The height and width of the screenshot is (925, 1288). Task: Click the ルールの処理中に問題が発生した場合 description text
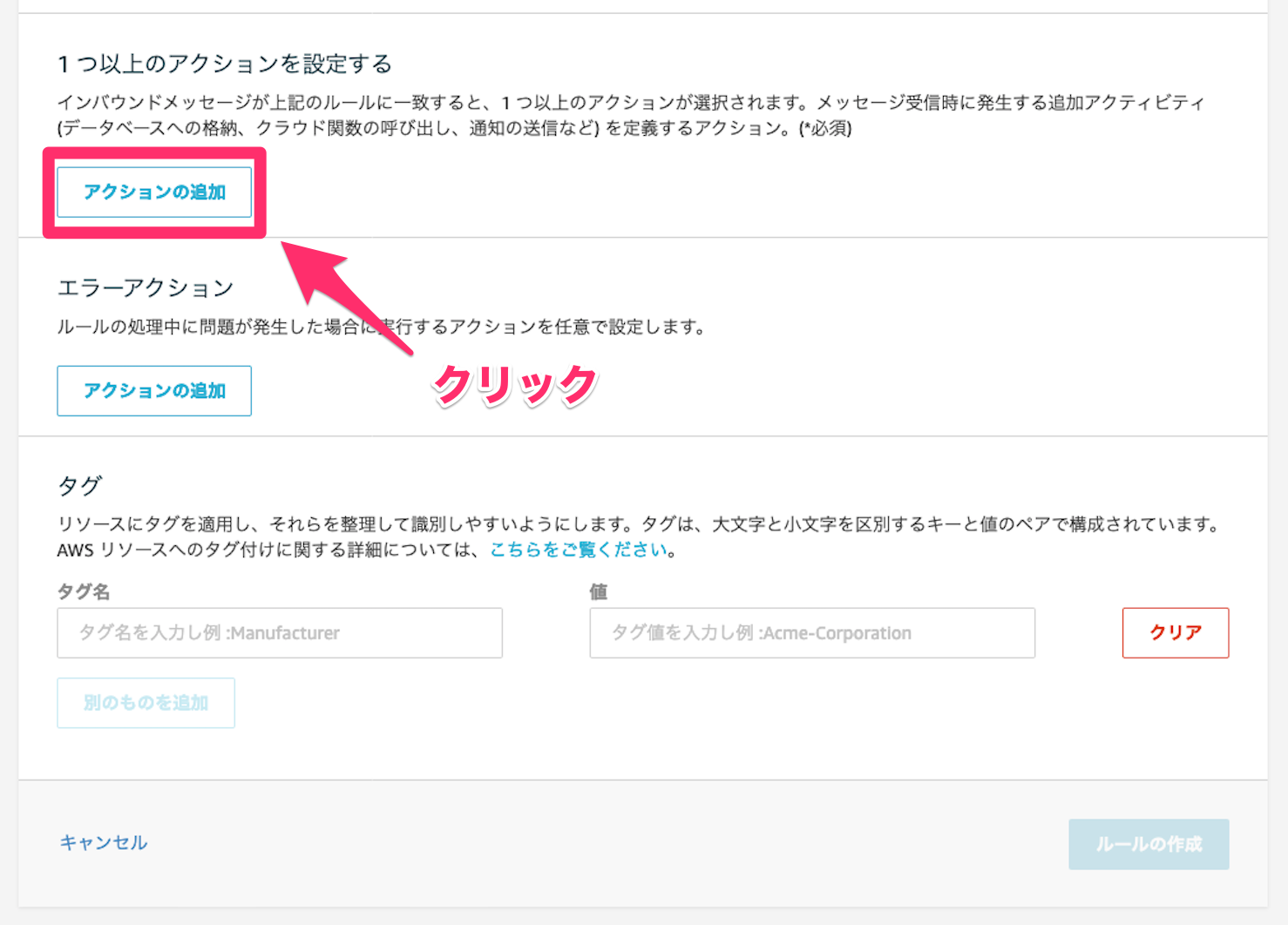coord(381,327)
